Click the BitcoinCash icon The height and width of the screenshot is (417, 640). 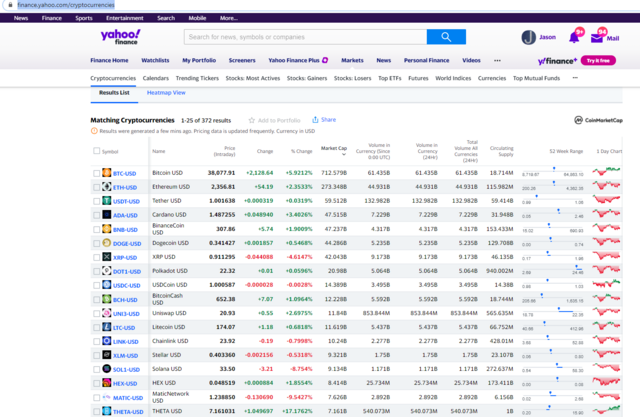(107, 299)
